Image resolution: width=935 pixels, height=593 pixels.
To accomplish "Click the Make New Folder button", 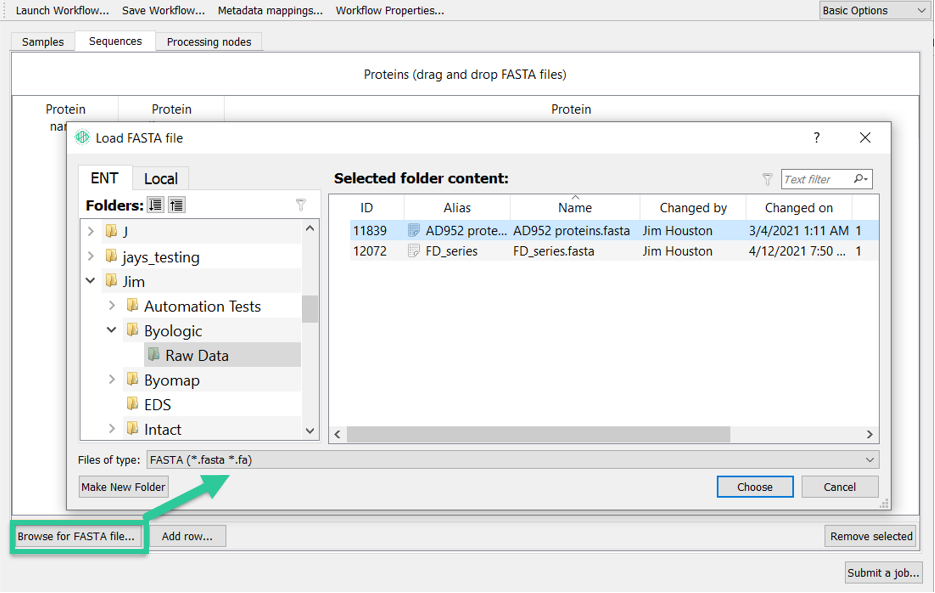I will 123,487.
